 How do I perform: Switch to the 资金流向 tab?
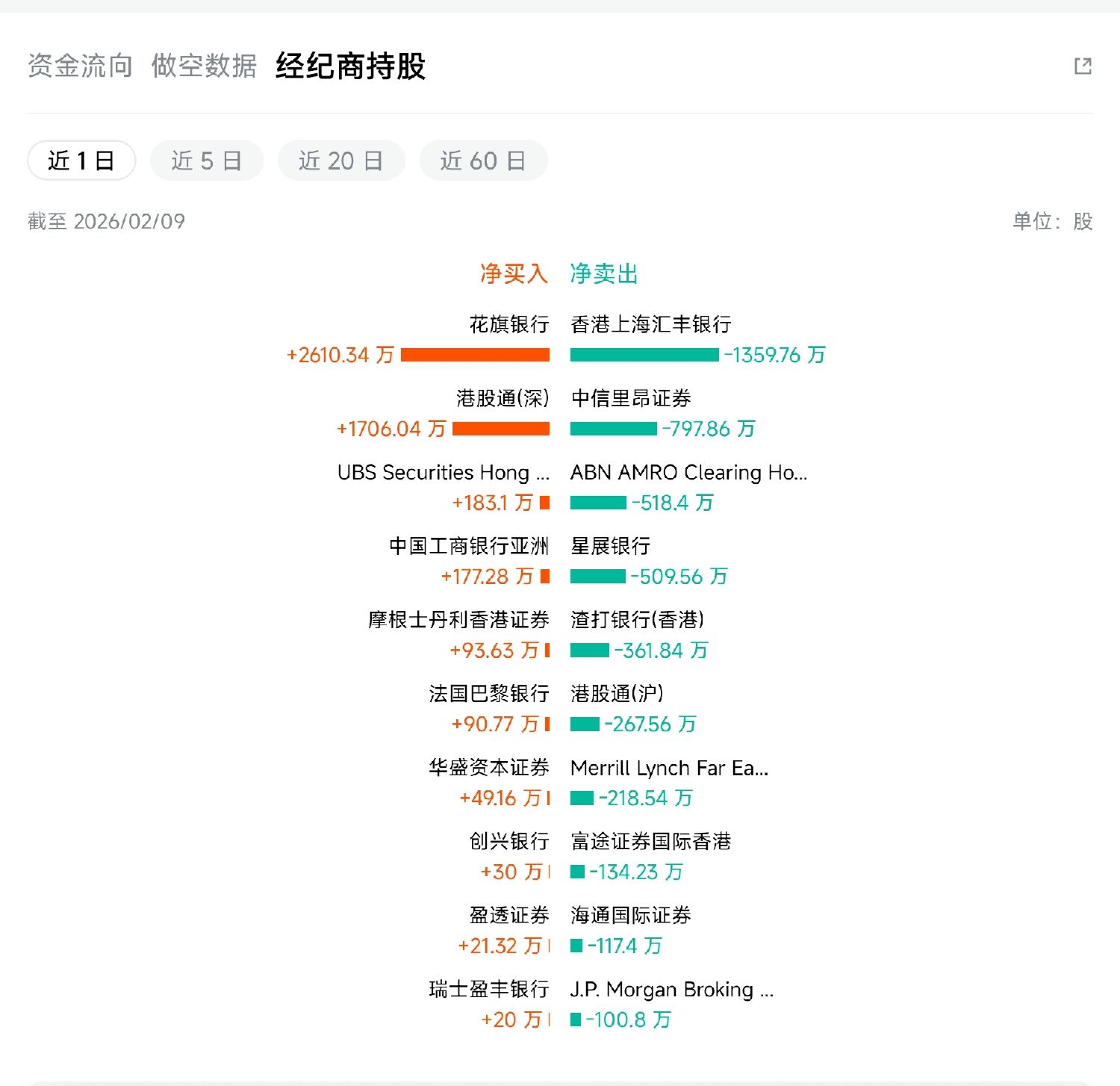80,66
